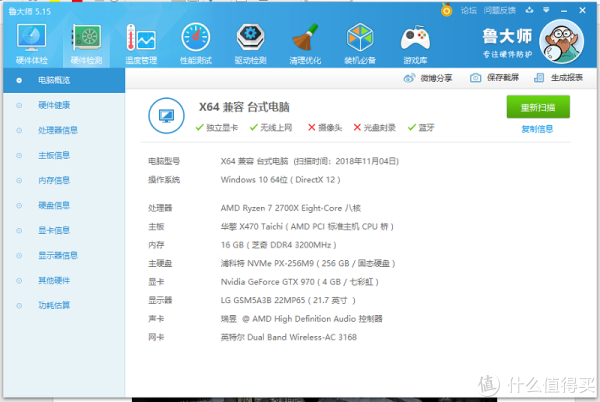Screen dimensions: 600x402
Task: Click the AMD High Definition Audio text
Action: (x=302, y=319)
